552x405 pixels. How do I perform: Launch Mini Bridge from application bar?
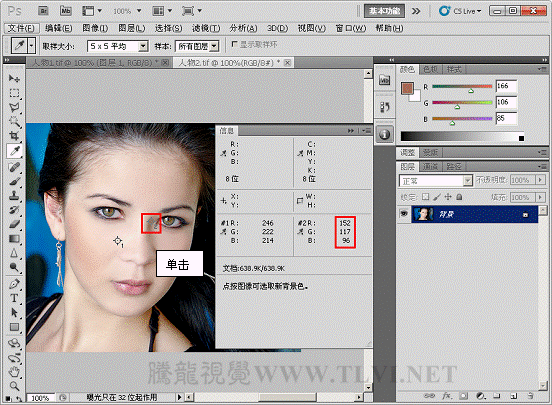pos(66,11)
